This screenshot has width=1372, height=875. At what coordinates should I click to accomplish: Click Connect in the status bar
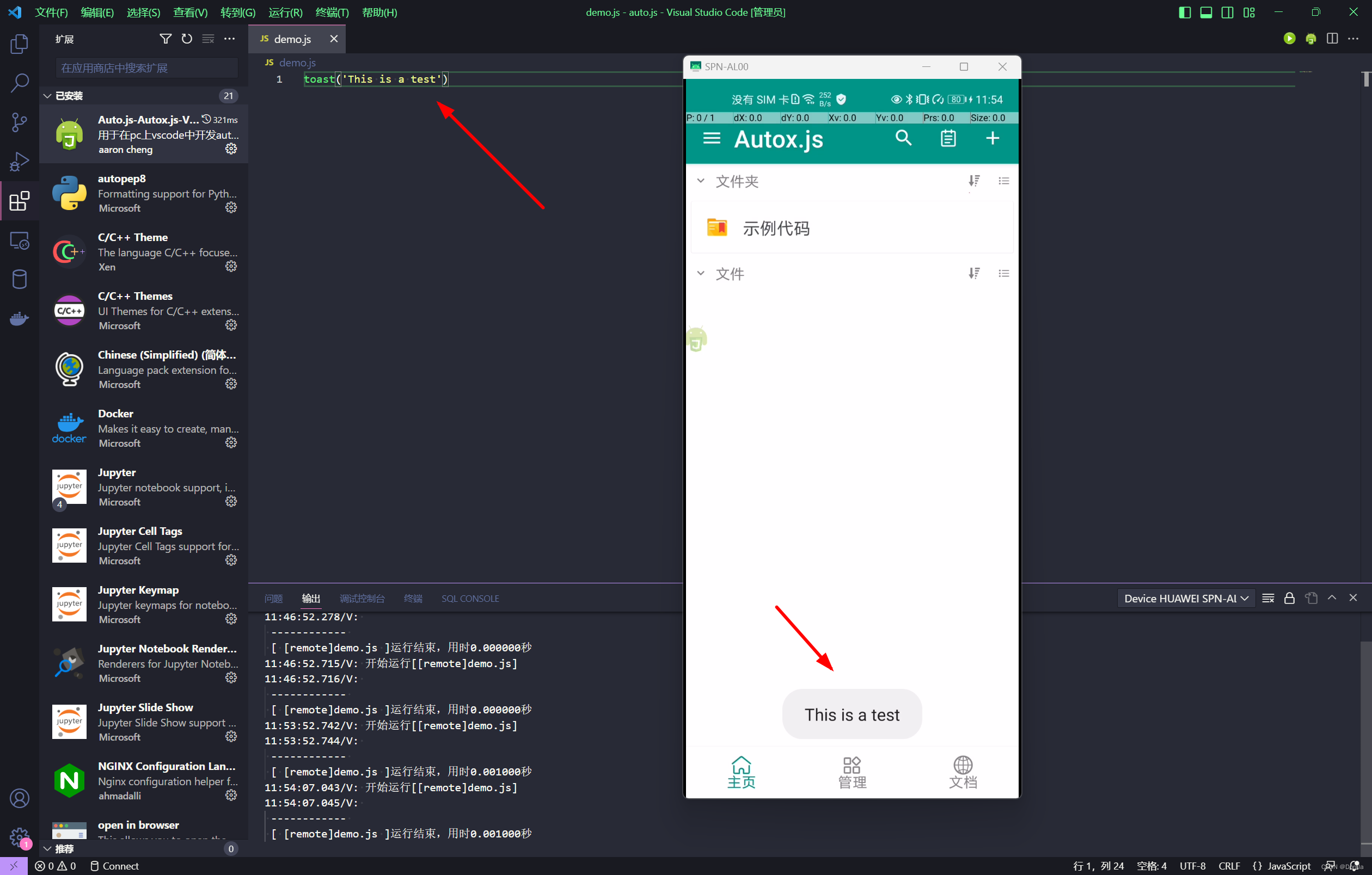coord(114,866)
